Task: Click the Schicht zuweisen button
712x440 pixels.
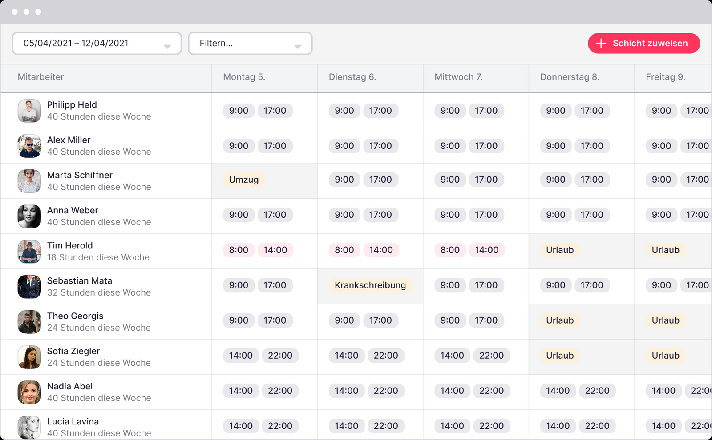Action: (x=644, y=44)
